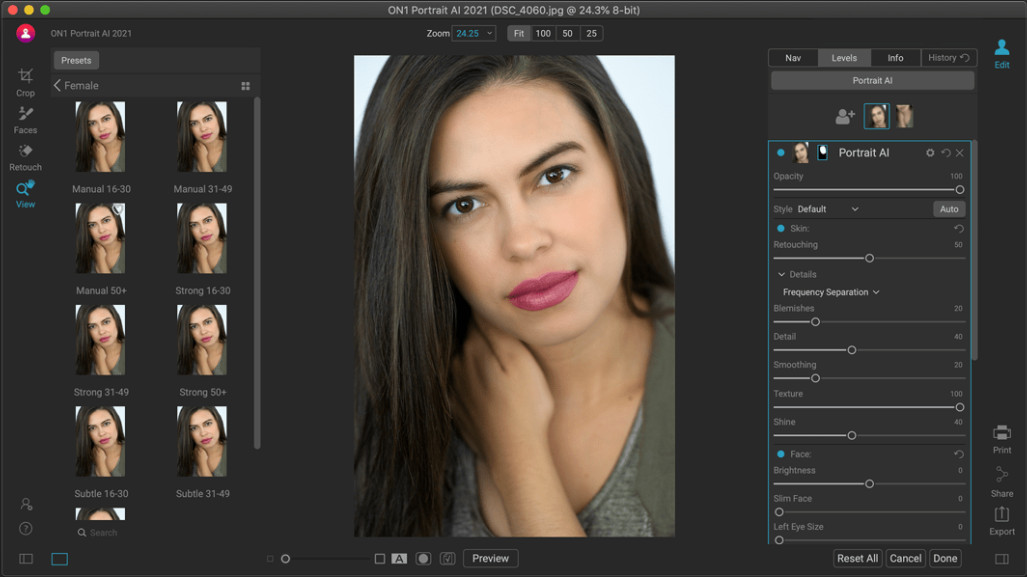This screenshot has width=1027, height=577.
Task: Adjust the Retouching slider handle
Action: [x=869, y=258]
